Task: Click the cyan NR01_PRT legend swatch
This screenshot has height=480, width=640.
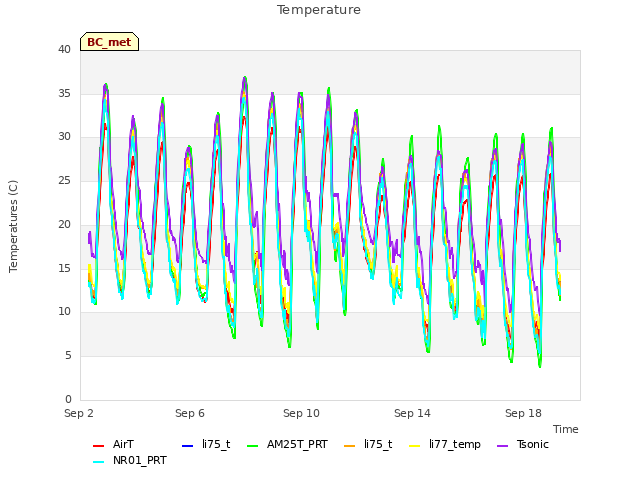Action: [x=99, y=462]
